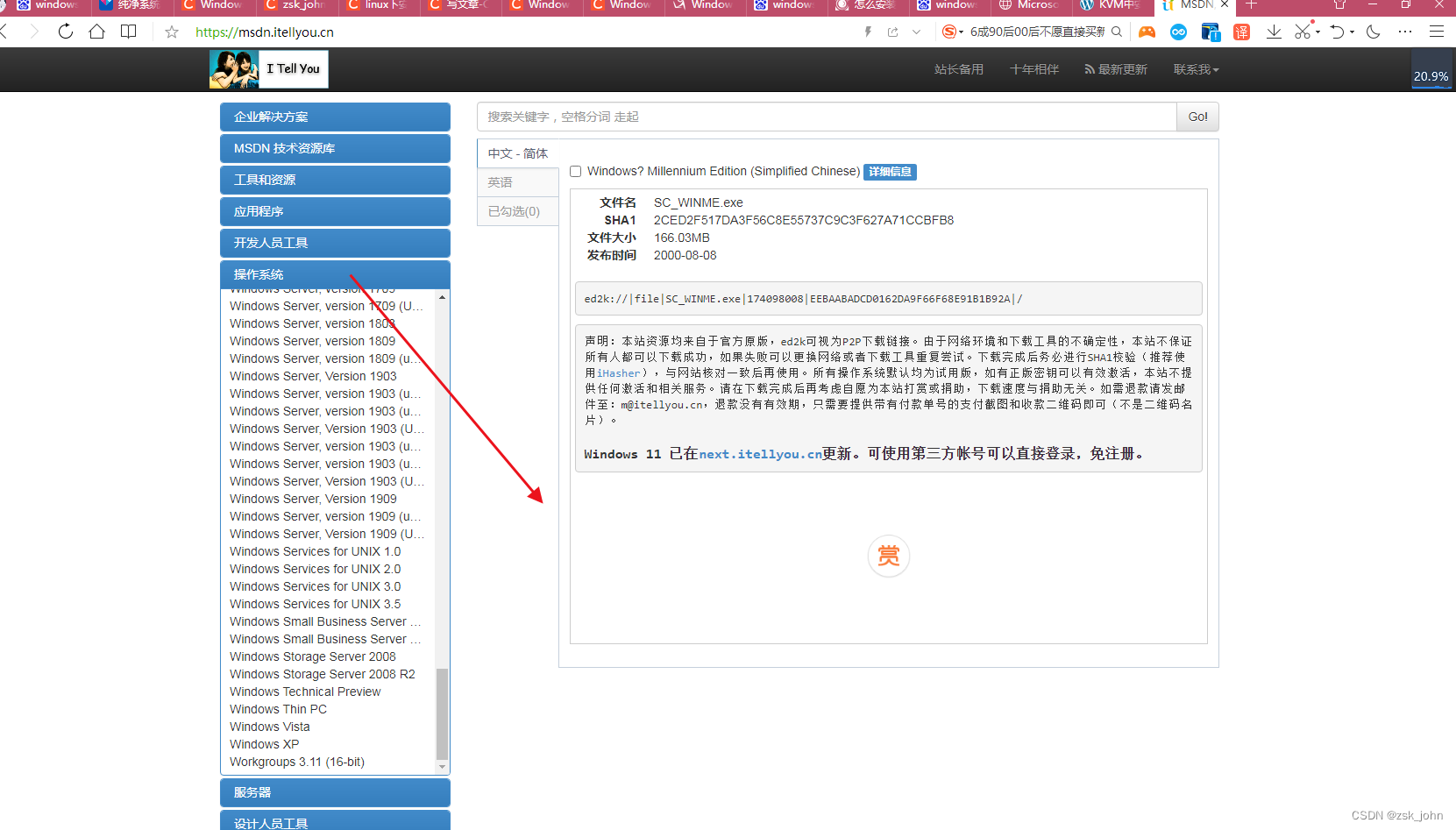Open the iHasher link
This screenshot has width=1456, height=830.
tap(619, 373)
